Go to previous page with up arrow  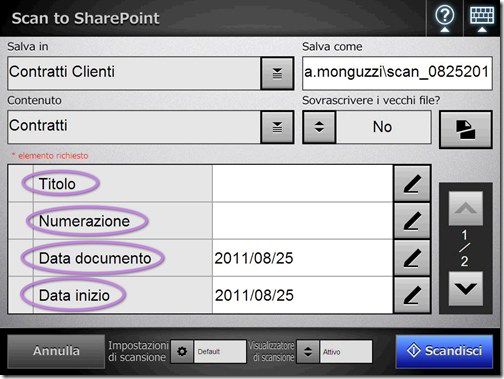click(466, 208)
